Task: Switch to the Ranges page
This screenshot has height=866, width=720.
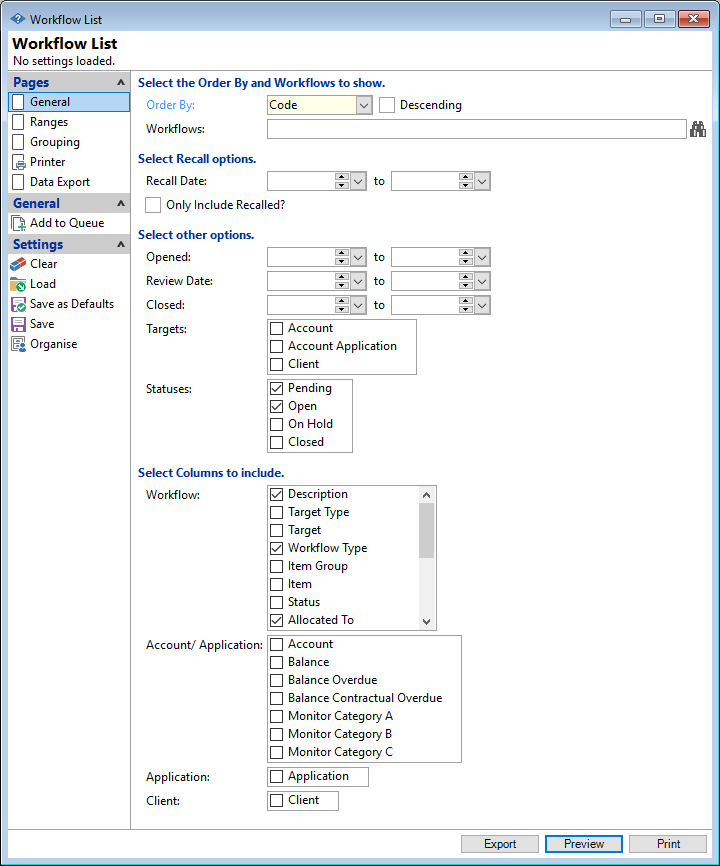Action: pos(48,122)
